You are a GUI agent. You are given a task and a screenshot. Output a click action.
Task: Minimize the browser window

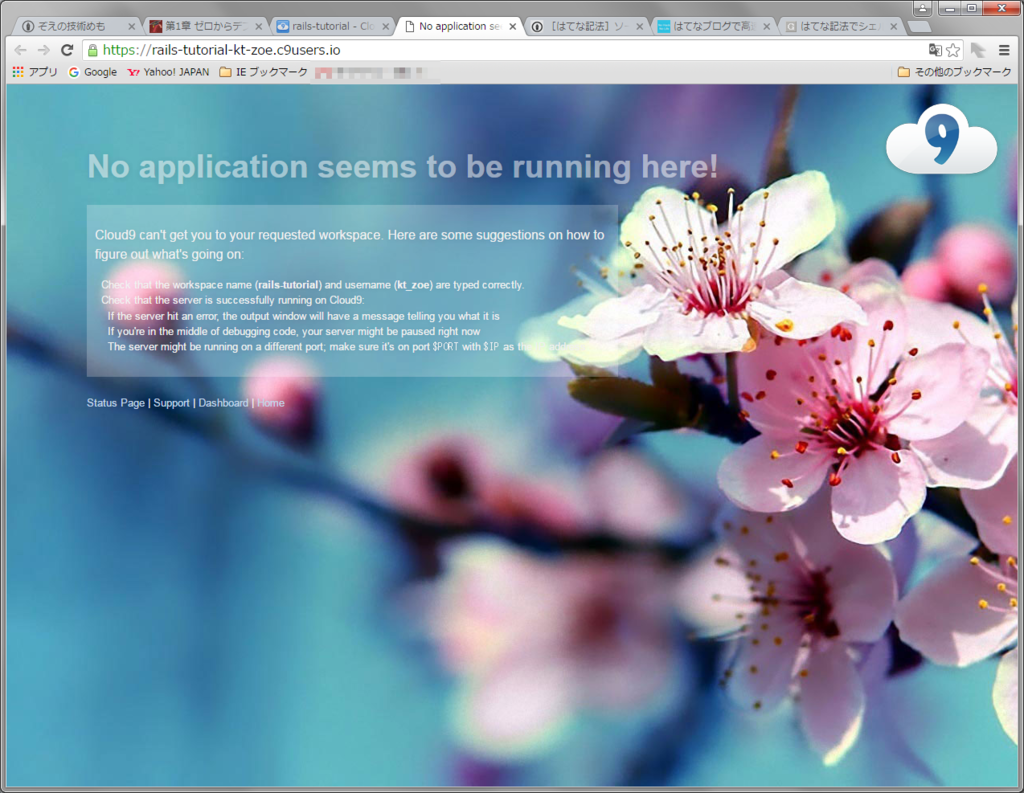coord(950,8)
